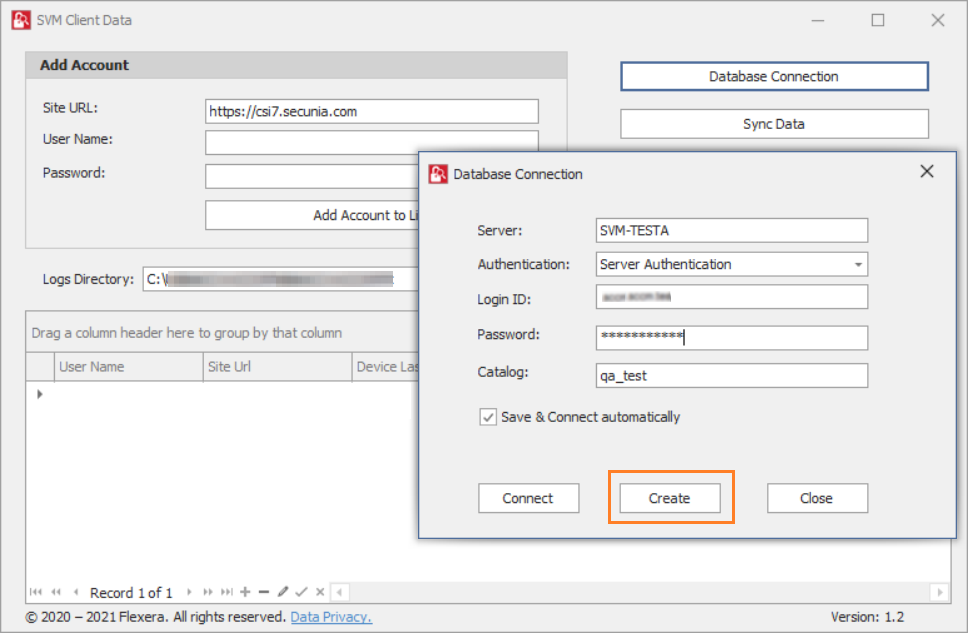The width and height of the screenshot is (968, 633).
Task: Toggle Save & Connect automatically checkbox
Action: pyautogui.click(x=488, y=417)
